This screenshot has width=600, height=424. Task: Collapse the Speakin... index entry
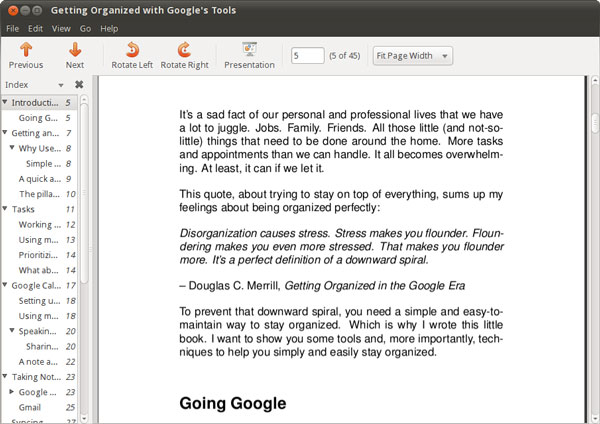click(12, 330)
